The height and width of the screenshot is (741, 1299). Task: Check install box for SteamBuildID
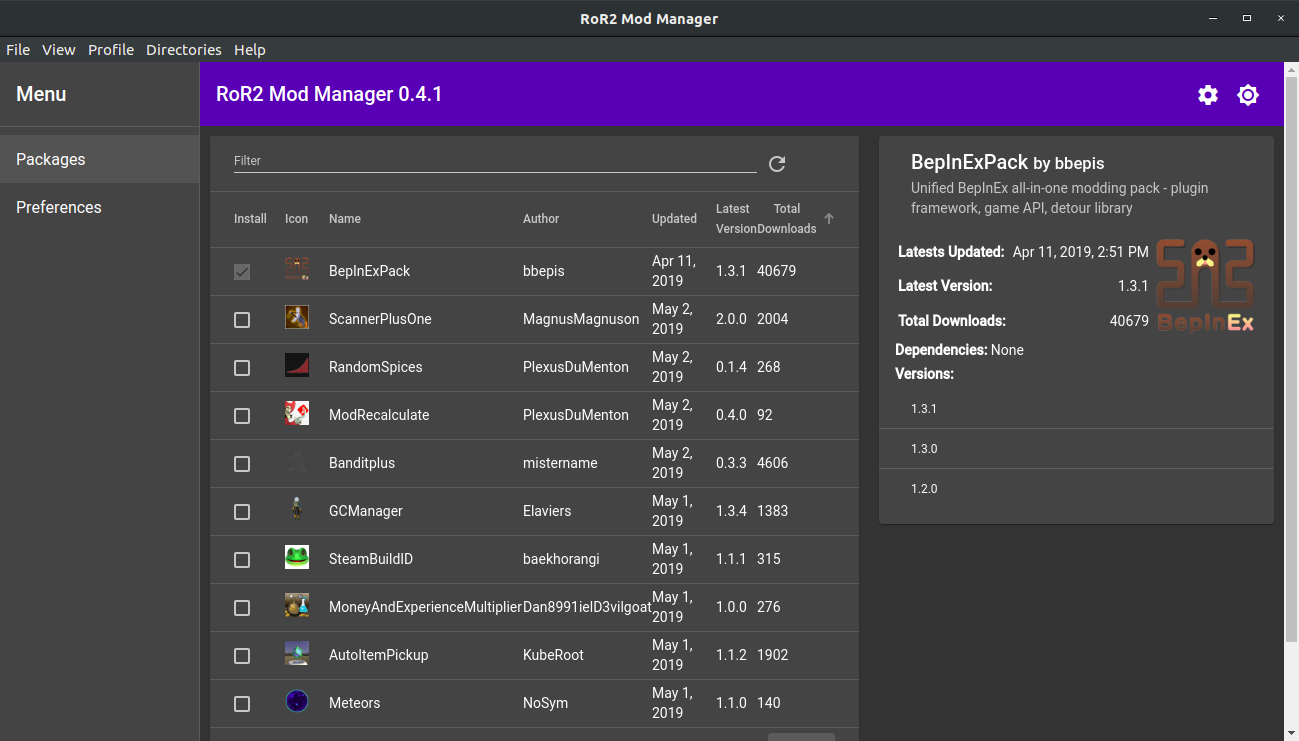pos(242,560)
